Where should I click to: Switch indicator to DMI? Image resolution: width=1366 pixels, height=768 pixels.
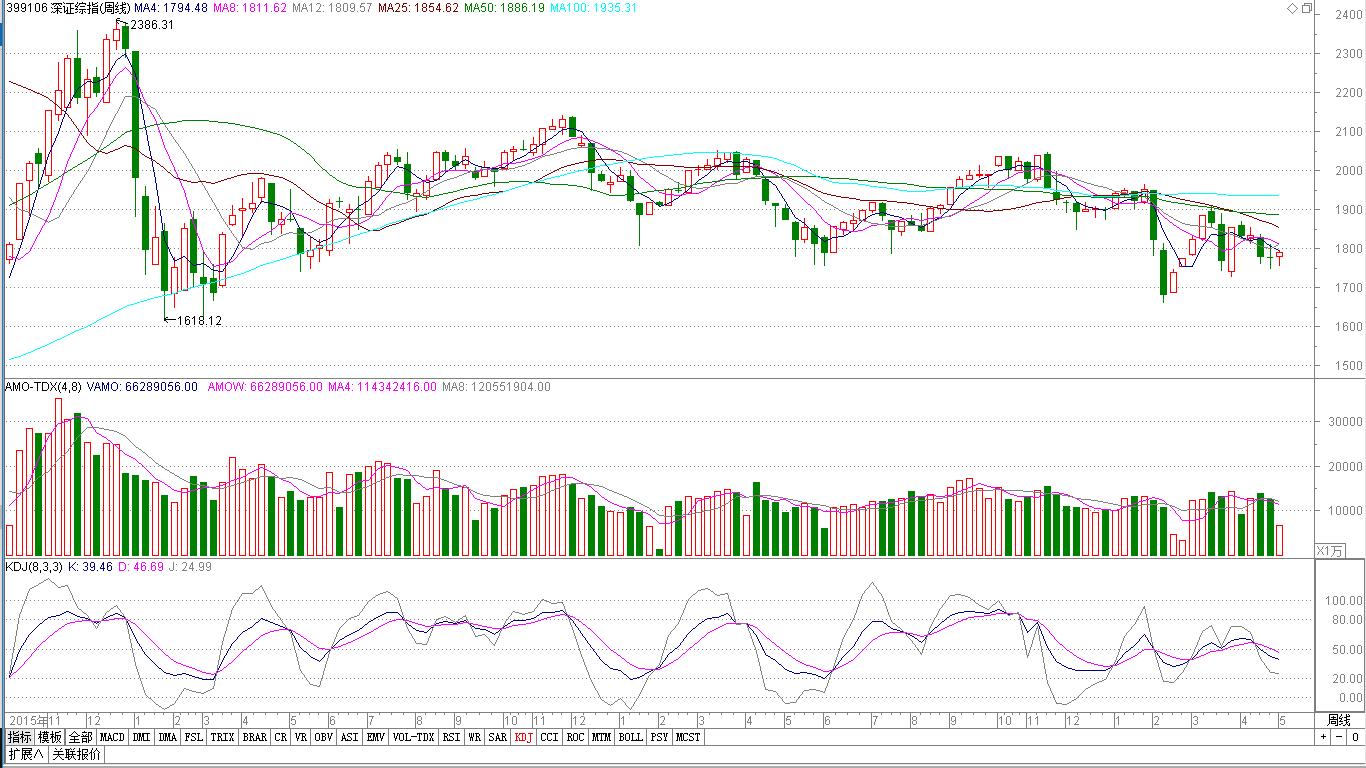point(142,737)
